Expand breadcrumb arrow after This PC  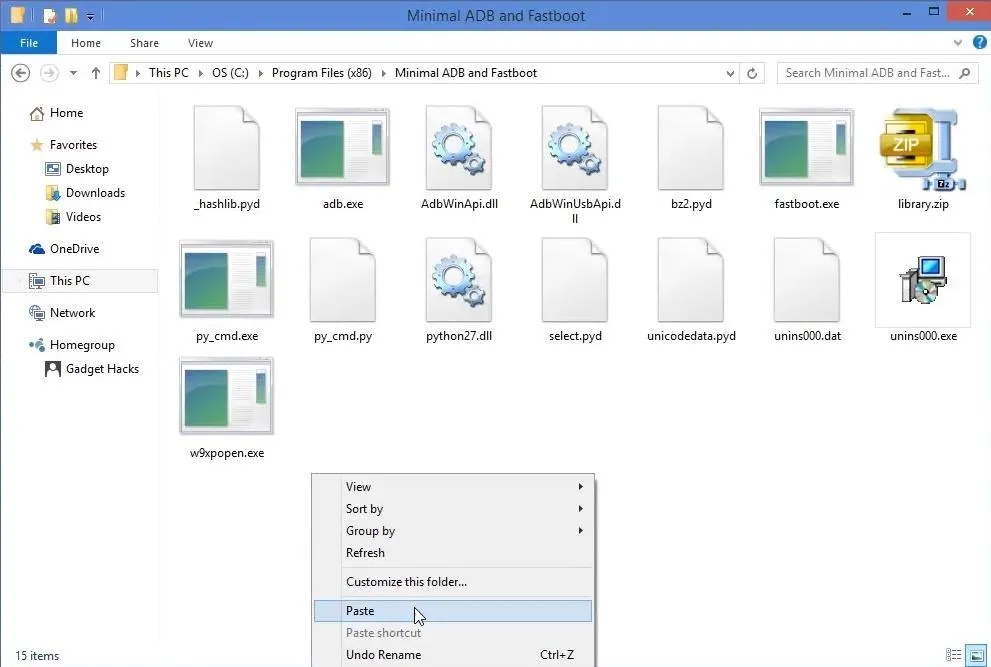[200, 73]
